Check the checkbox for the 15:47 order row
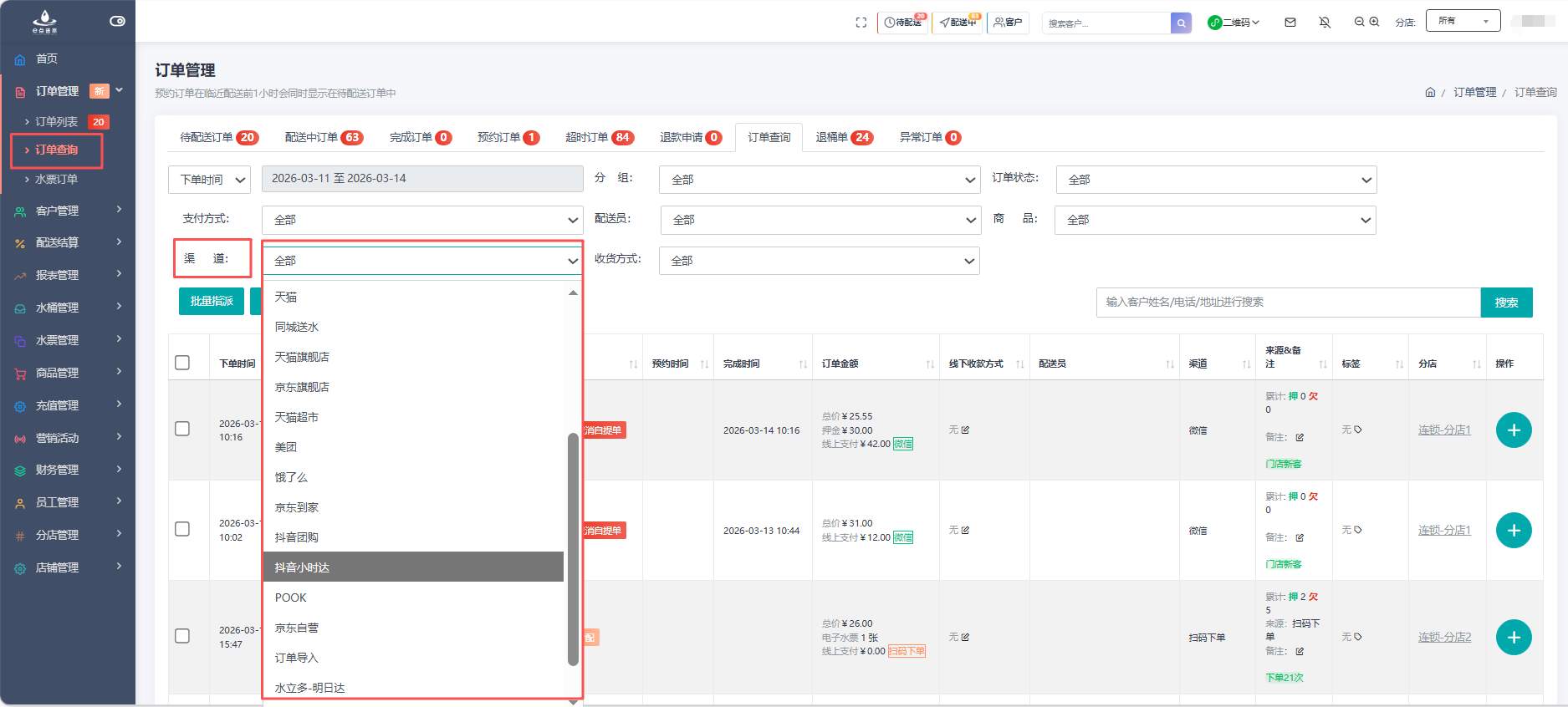1568x707 pixels. tap(182, 636)
